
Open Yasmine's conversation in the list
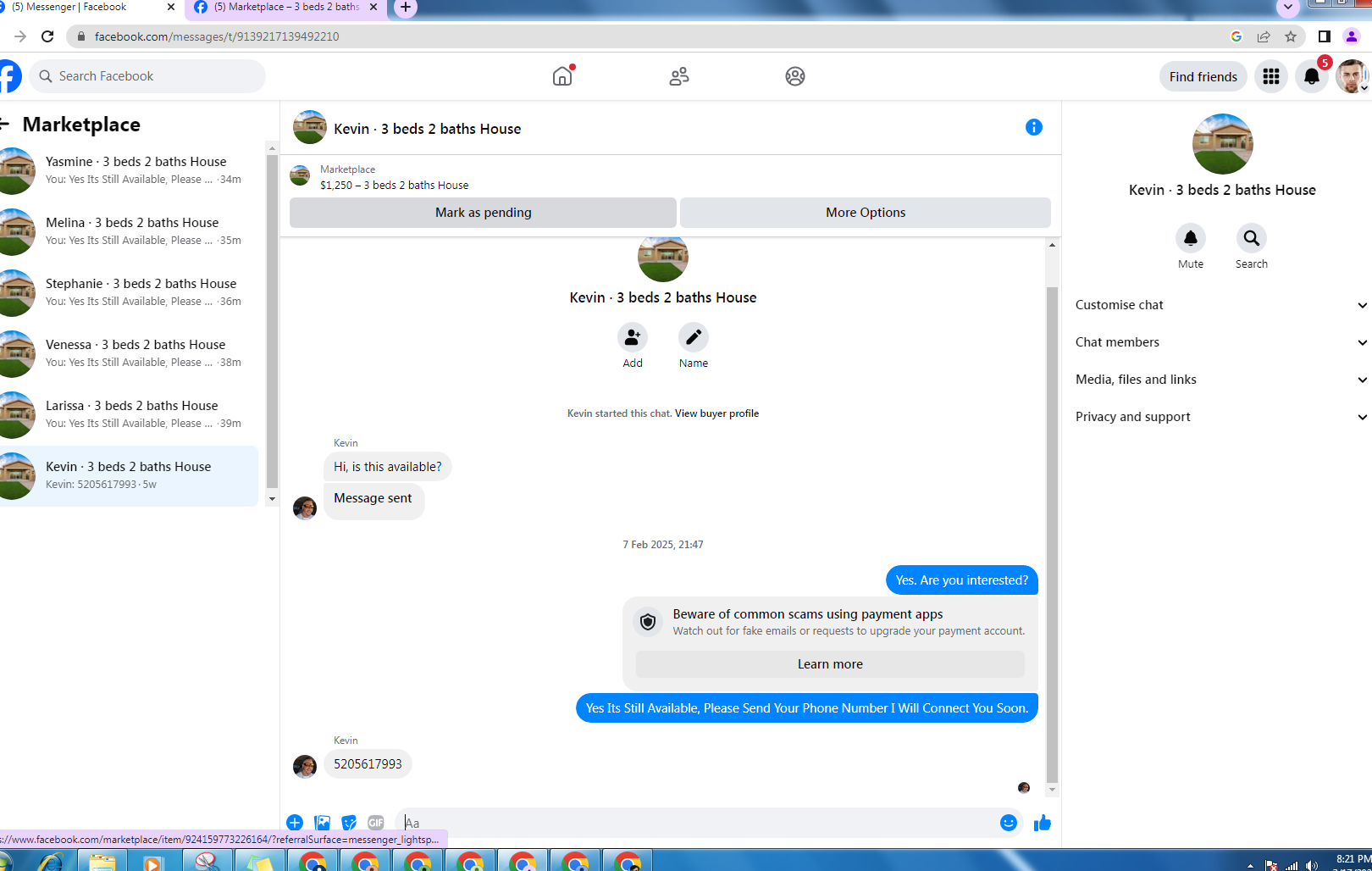[129, 170]
